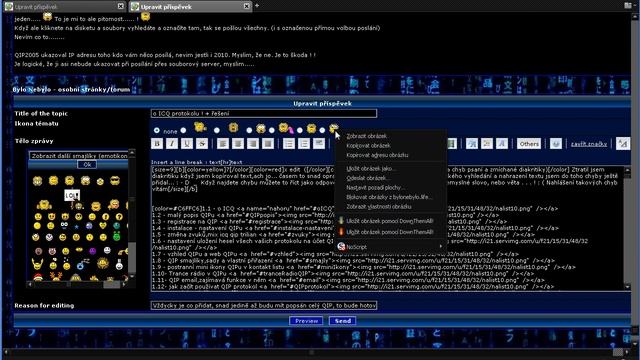Click the Preview button
Viewport: 640px width, 360px height.
coord(306,321)
